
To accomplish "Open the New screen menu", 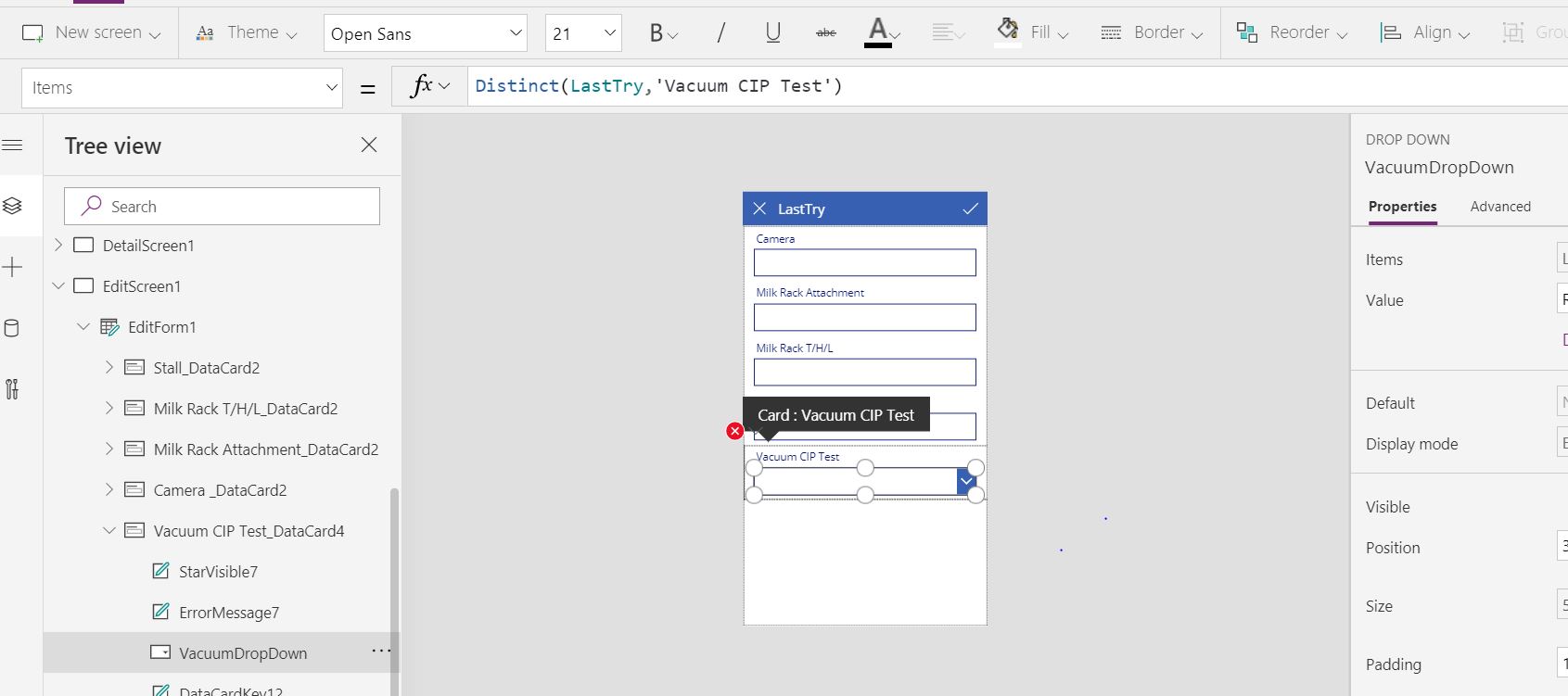I will [x=91, y=33].
